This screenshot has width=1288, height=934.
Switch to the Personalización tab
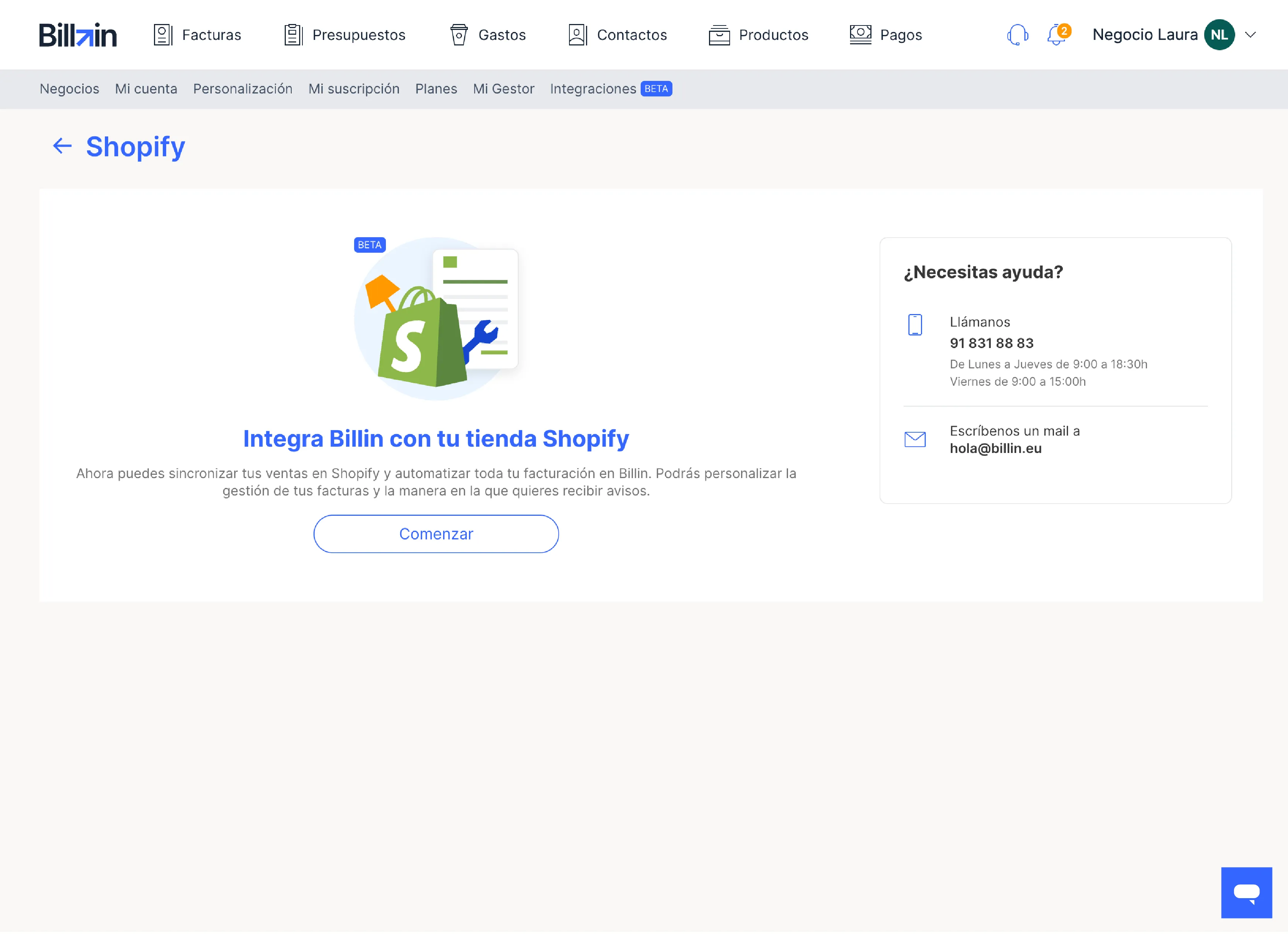(x=243, y=89)
